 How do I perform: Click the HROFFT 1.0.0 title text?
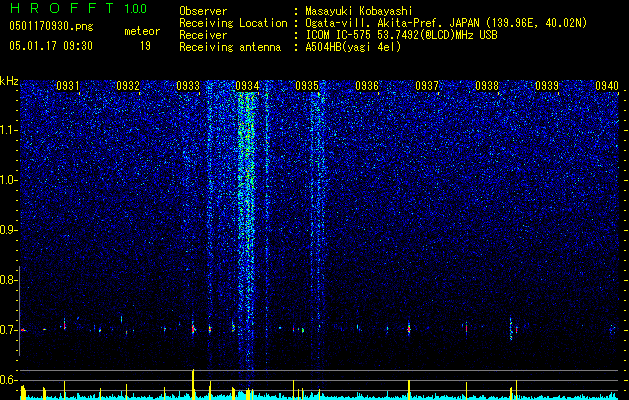79,8
